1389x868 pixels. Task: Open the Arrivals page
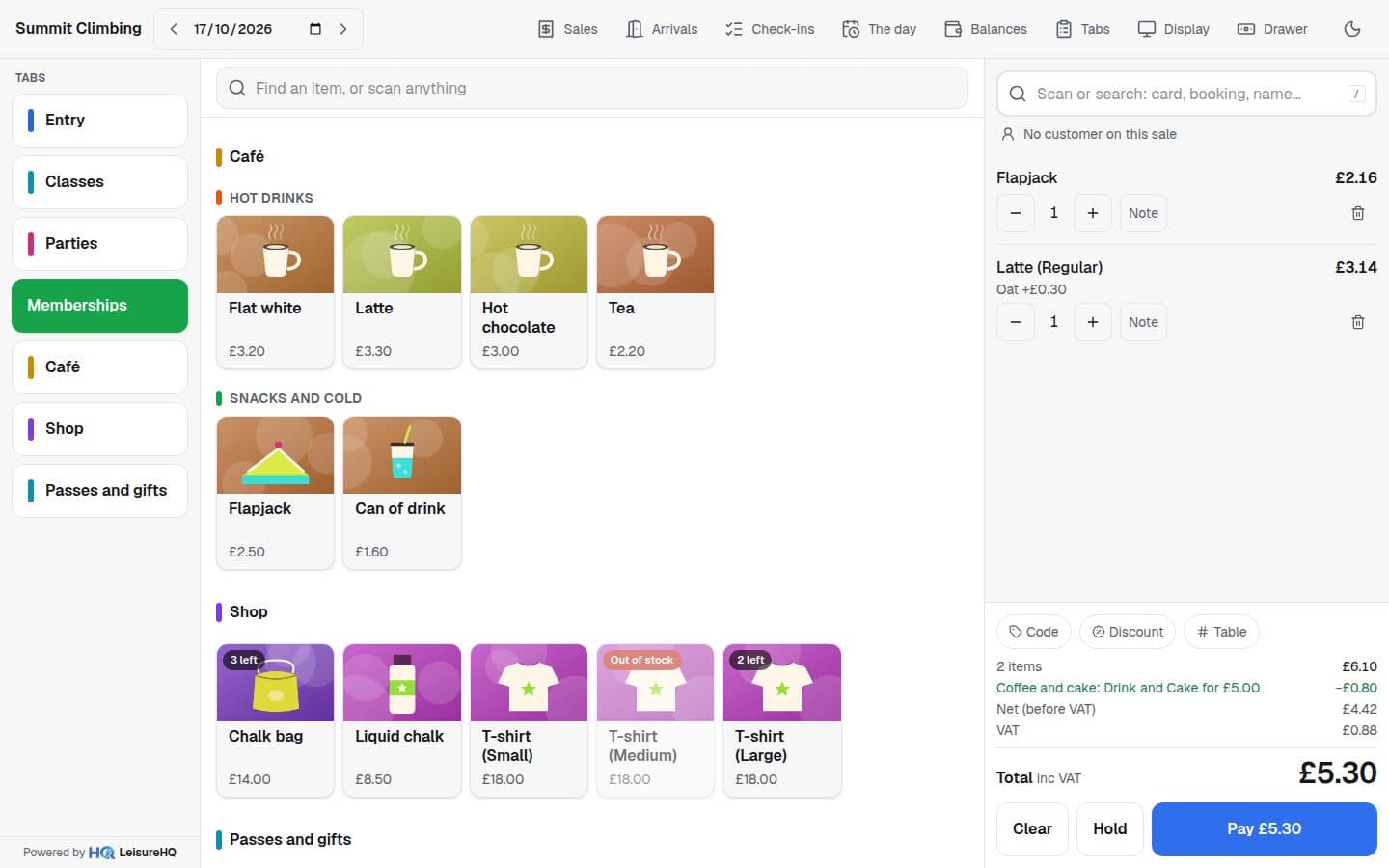662,29
